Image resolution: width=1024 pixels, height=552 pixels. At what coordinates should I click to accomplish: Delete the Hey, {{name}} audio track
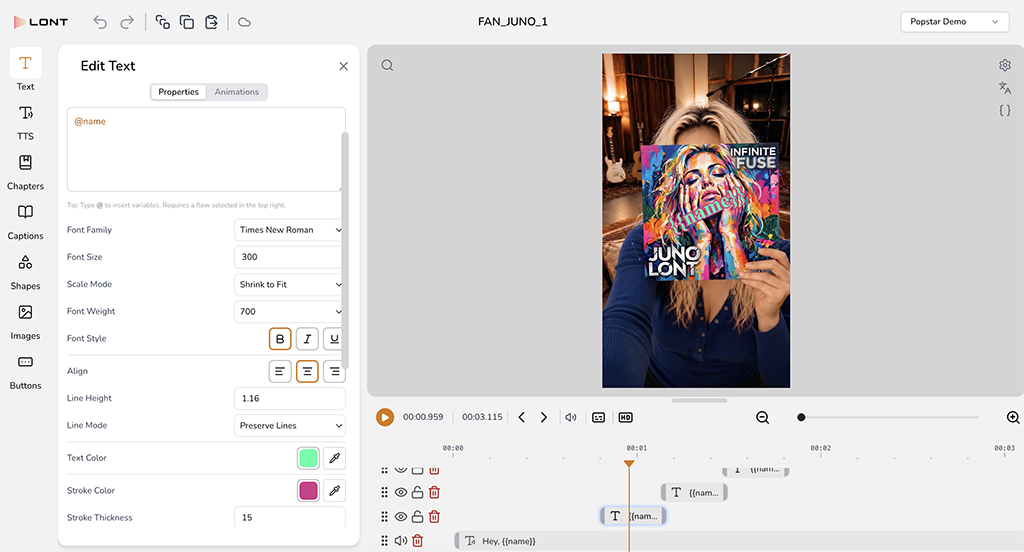click(x=417, y=541)
